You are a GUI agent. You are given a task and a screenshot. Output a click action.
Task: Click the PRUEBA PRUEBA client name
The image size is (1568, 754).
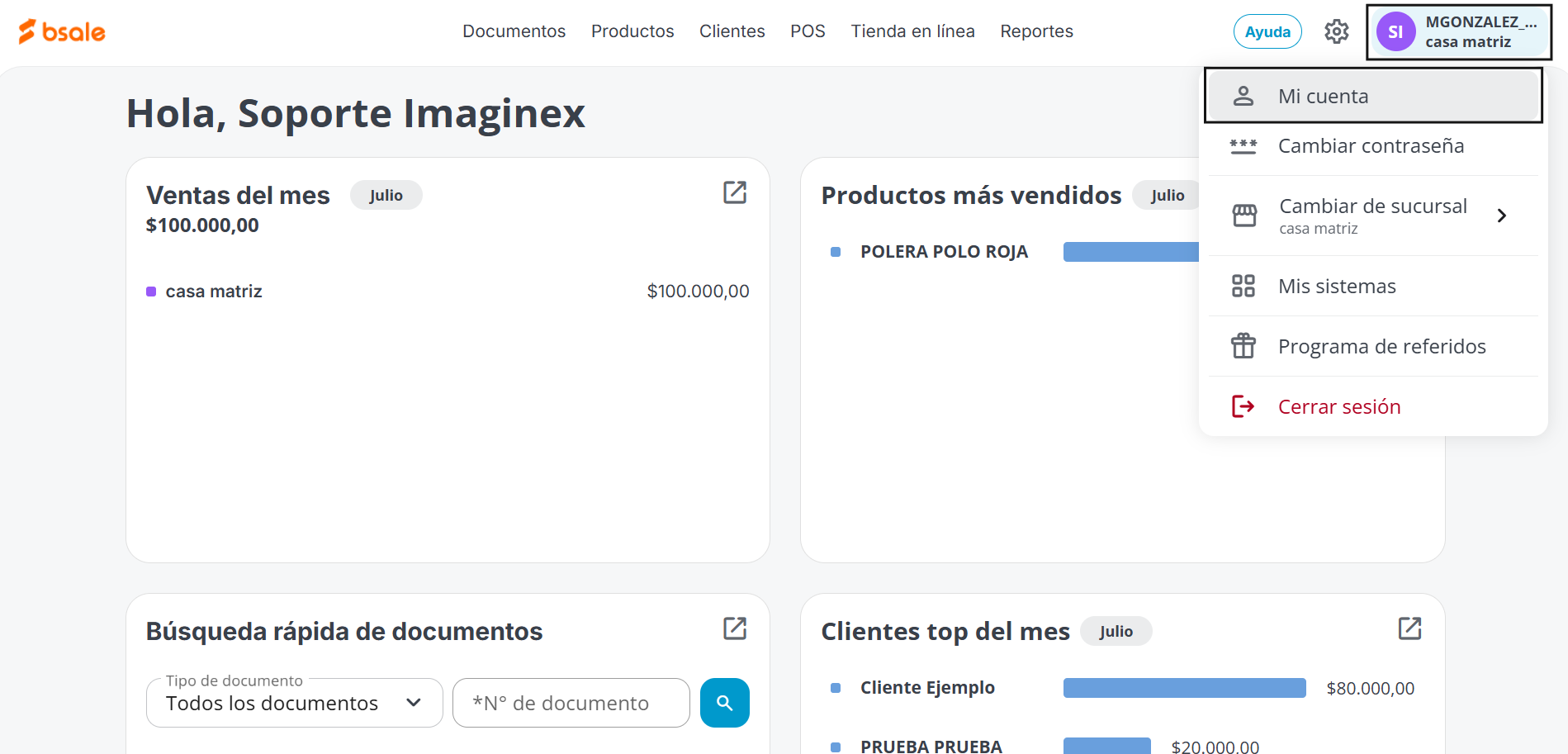click(931, 746)
